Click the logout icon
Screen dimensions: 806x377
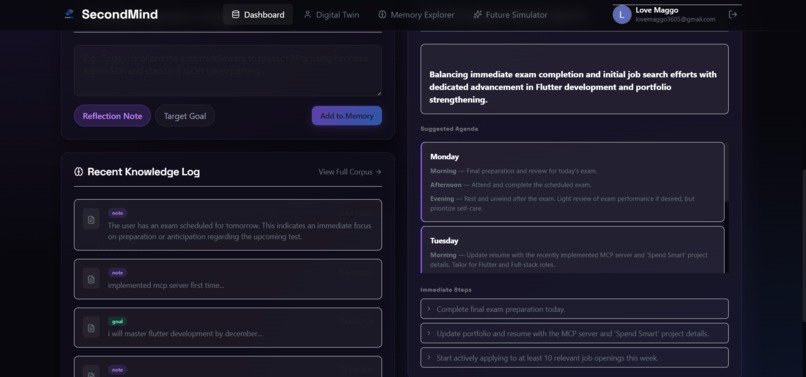(733, 14)
